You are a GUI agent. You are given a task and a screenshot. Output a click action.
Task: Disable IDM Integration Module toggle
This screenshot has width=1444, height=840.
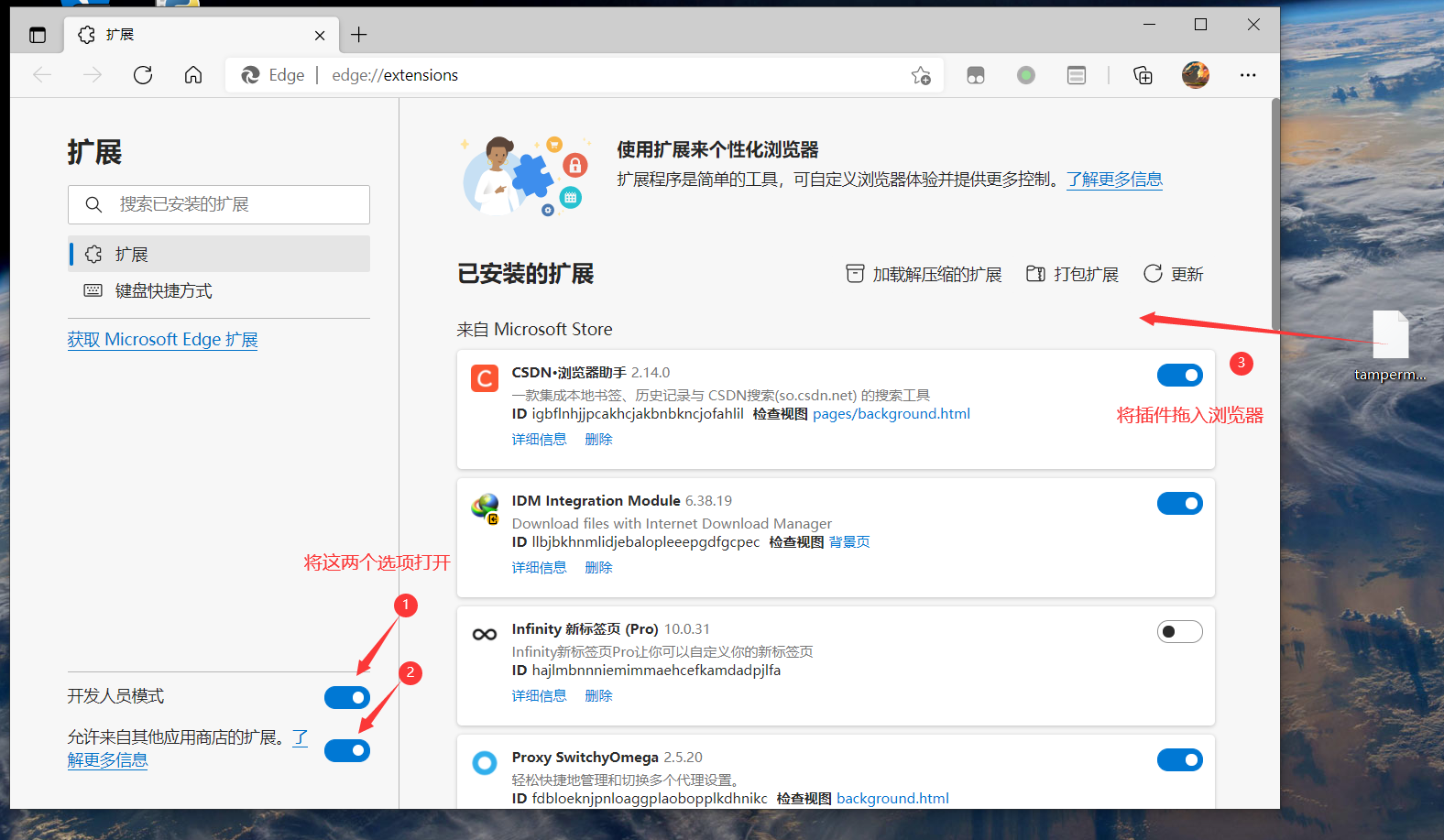(1180, 503)
